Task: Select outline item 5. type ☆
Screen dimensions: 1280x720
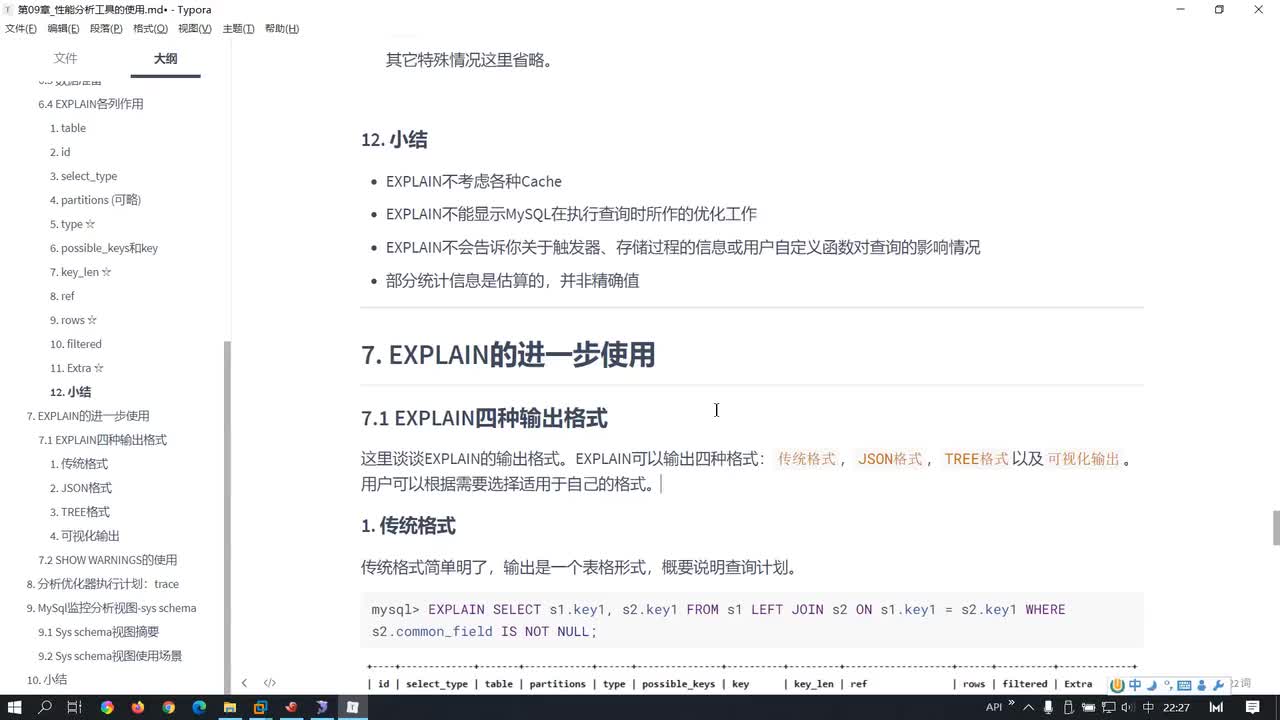Action: pos(73,224)
